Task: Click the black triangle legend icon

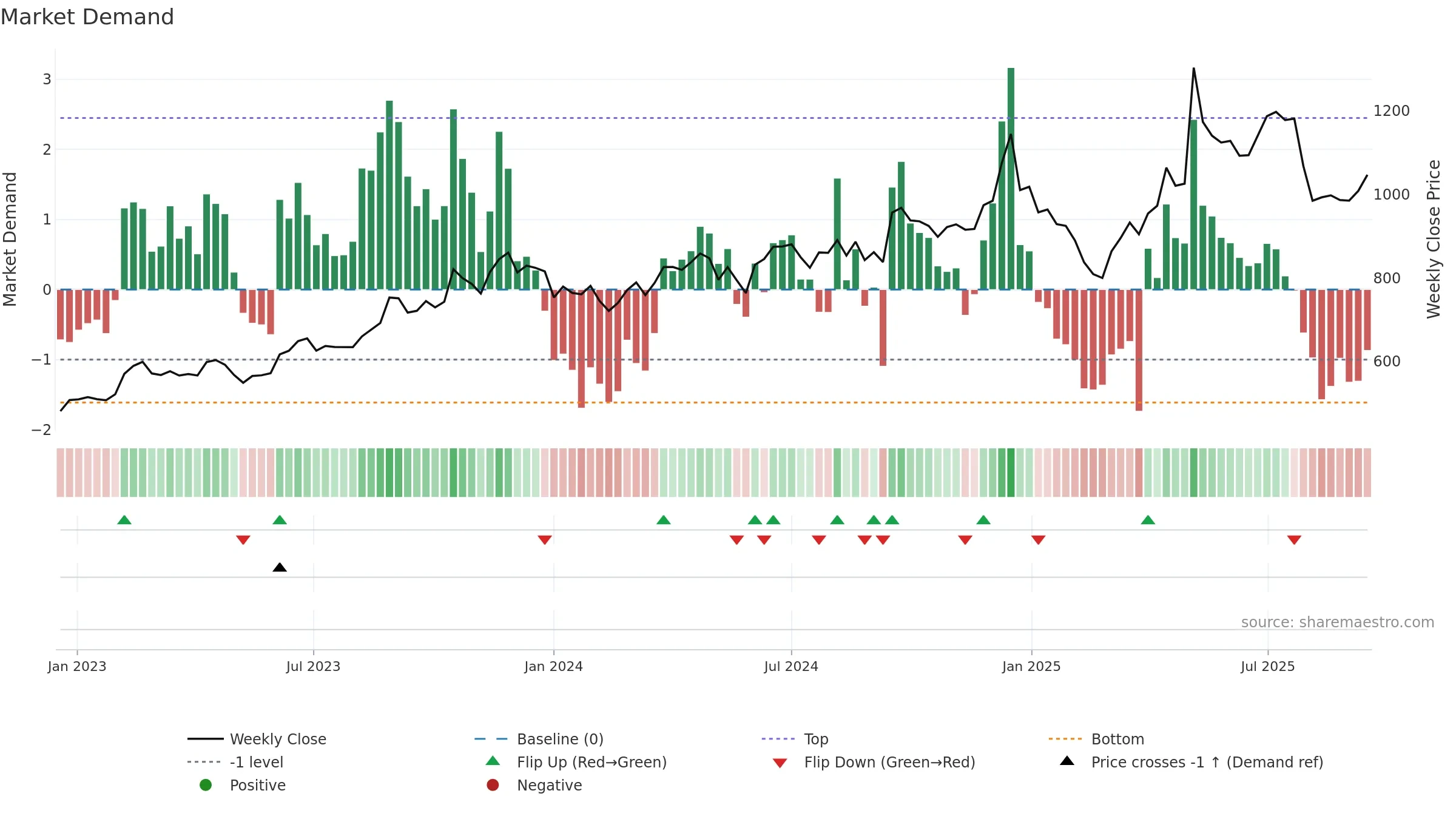Action: pos(1067,761)
